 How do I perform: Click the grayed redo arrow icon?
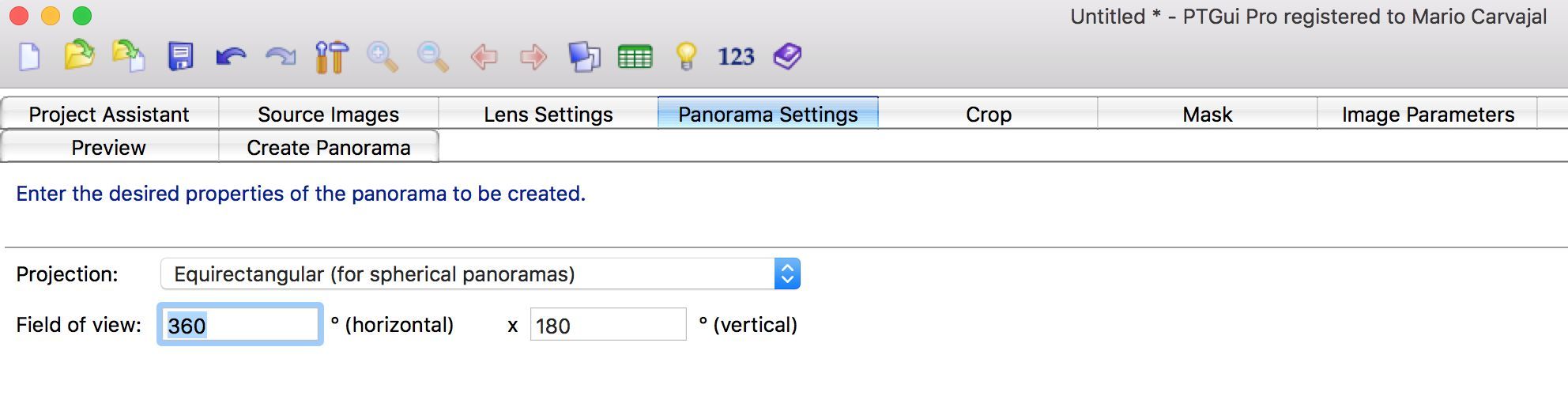pos(281,57)
